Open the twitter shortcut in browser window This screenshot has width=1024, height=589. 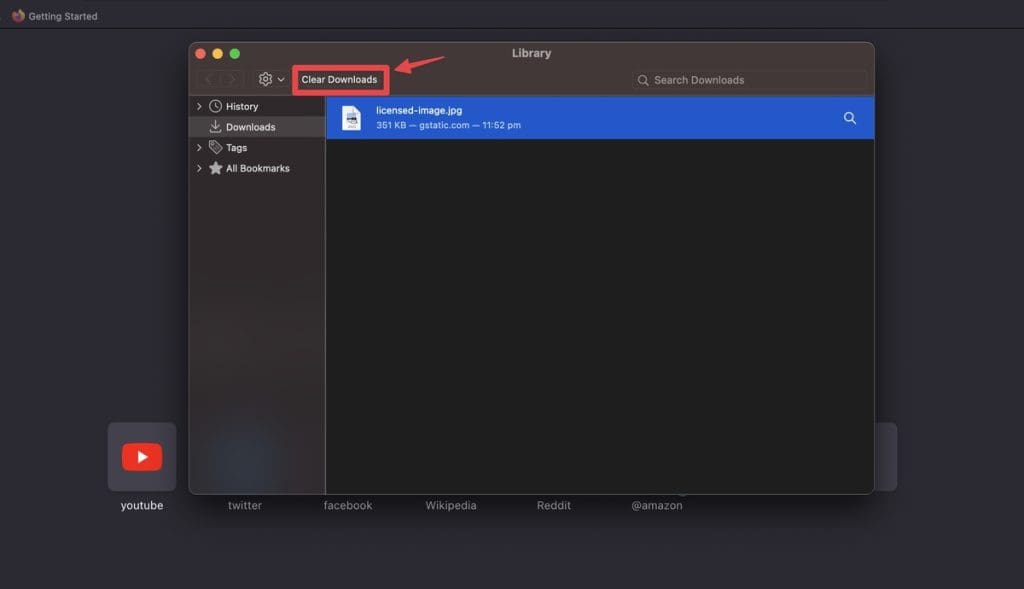245,505
